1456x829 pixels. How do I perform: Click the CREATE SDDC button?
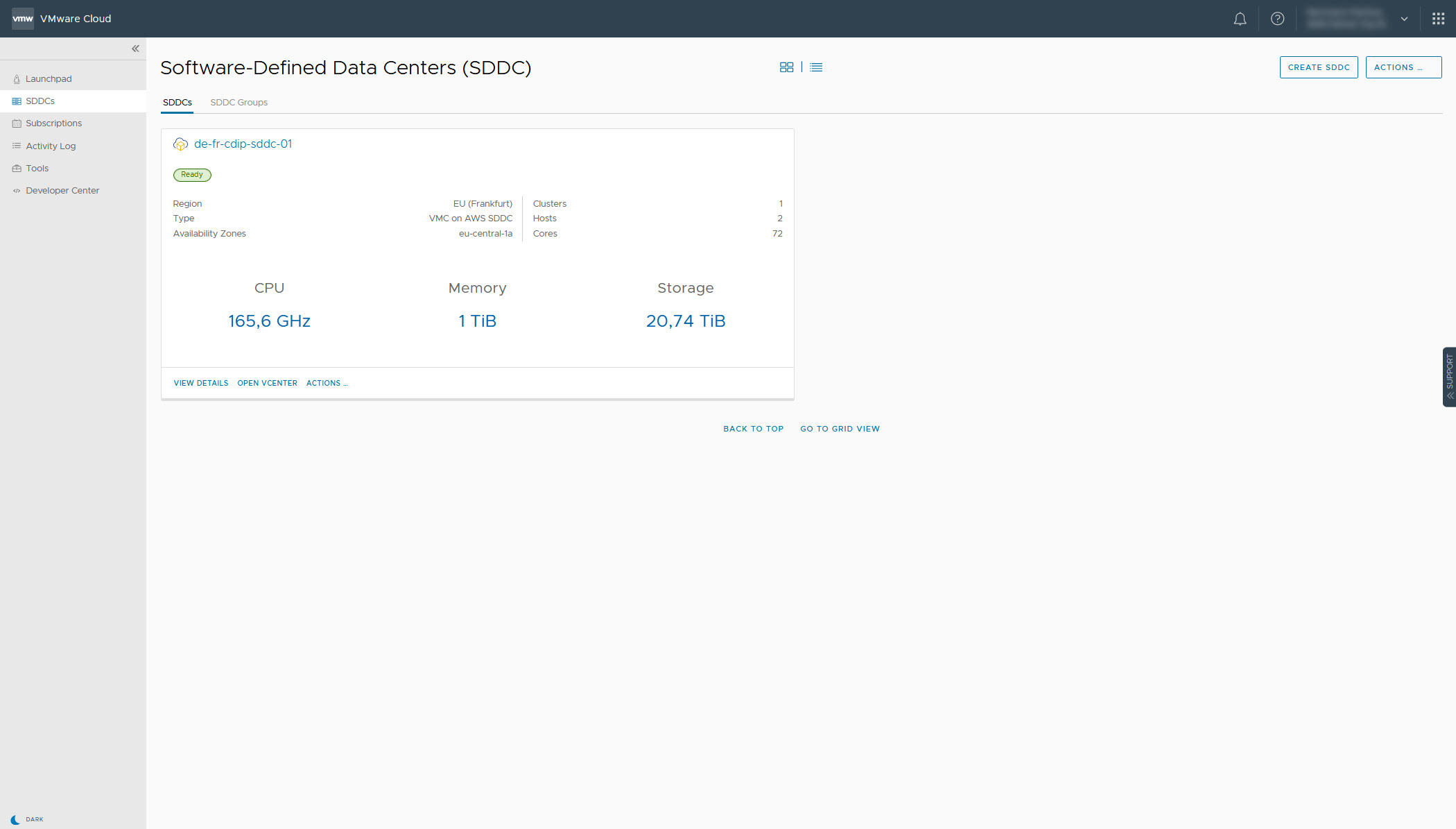point(1319,67)
